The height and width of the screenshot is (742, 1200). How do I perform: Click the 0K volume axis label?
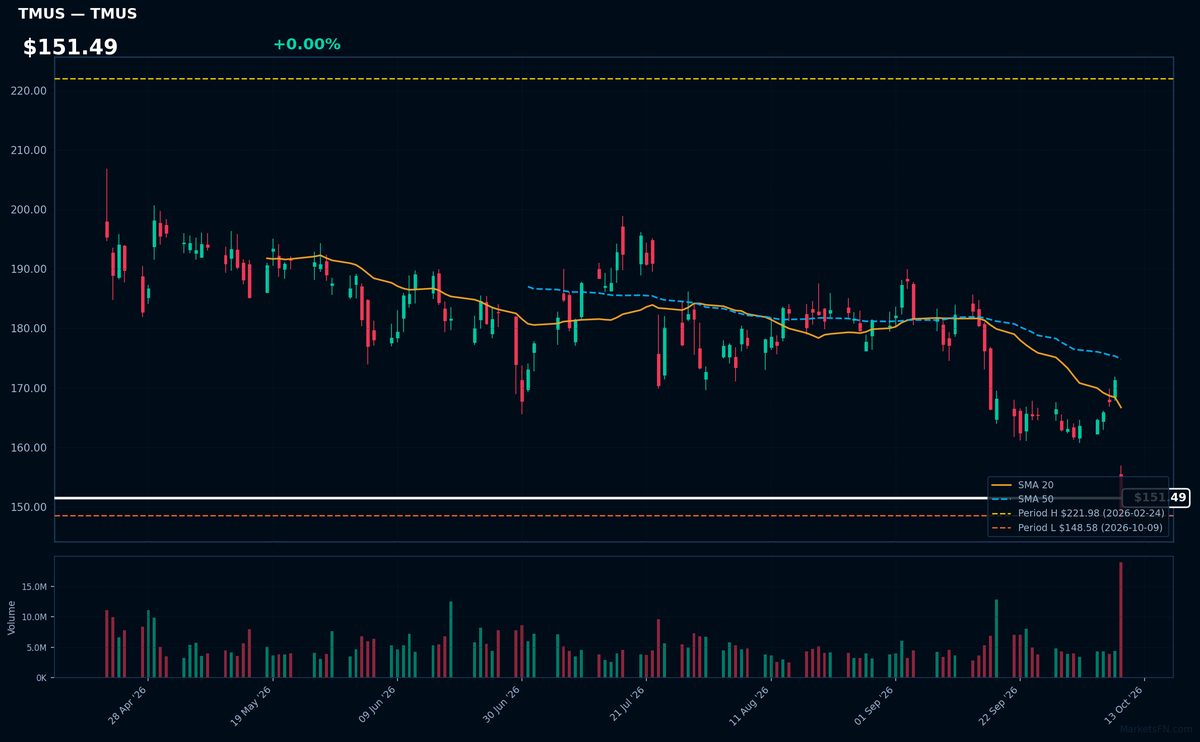point(41,678)
